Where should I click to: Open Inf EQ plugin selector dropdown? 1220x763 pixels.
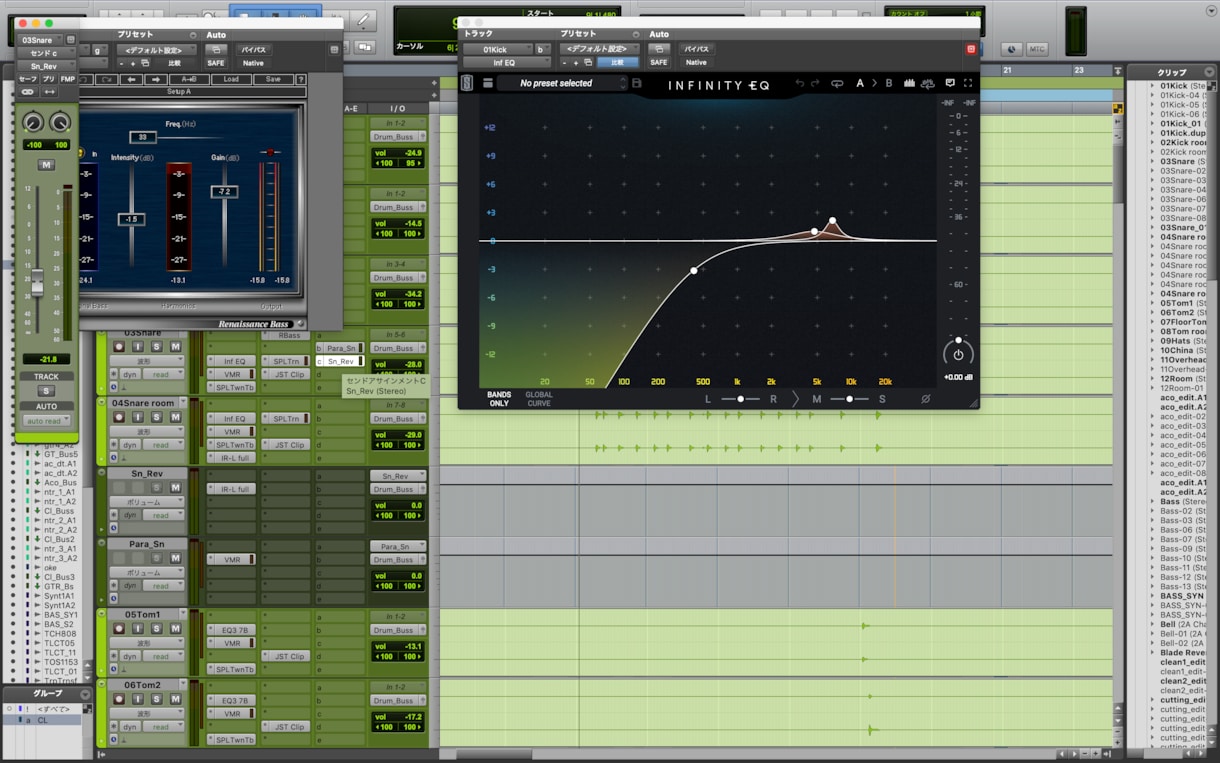507,62
